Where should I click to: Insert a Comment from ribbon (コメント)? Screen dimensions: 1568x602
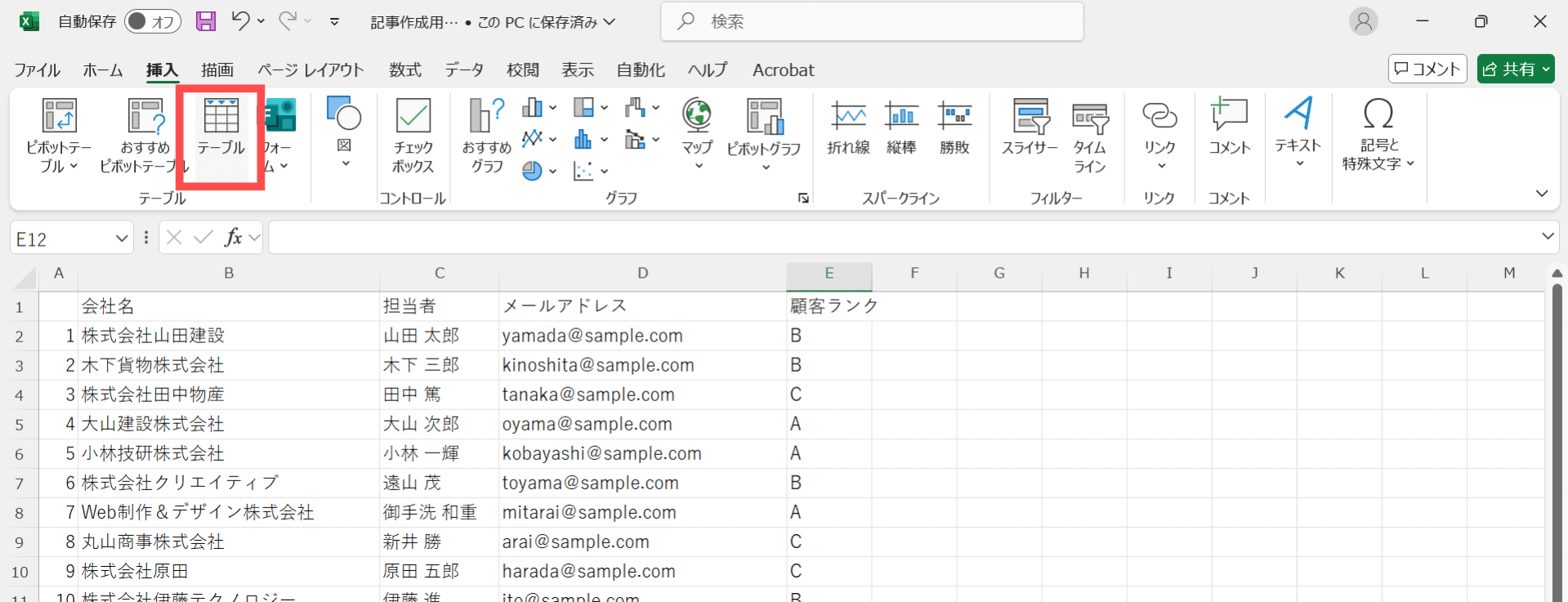(x=1229, y=127)
